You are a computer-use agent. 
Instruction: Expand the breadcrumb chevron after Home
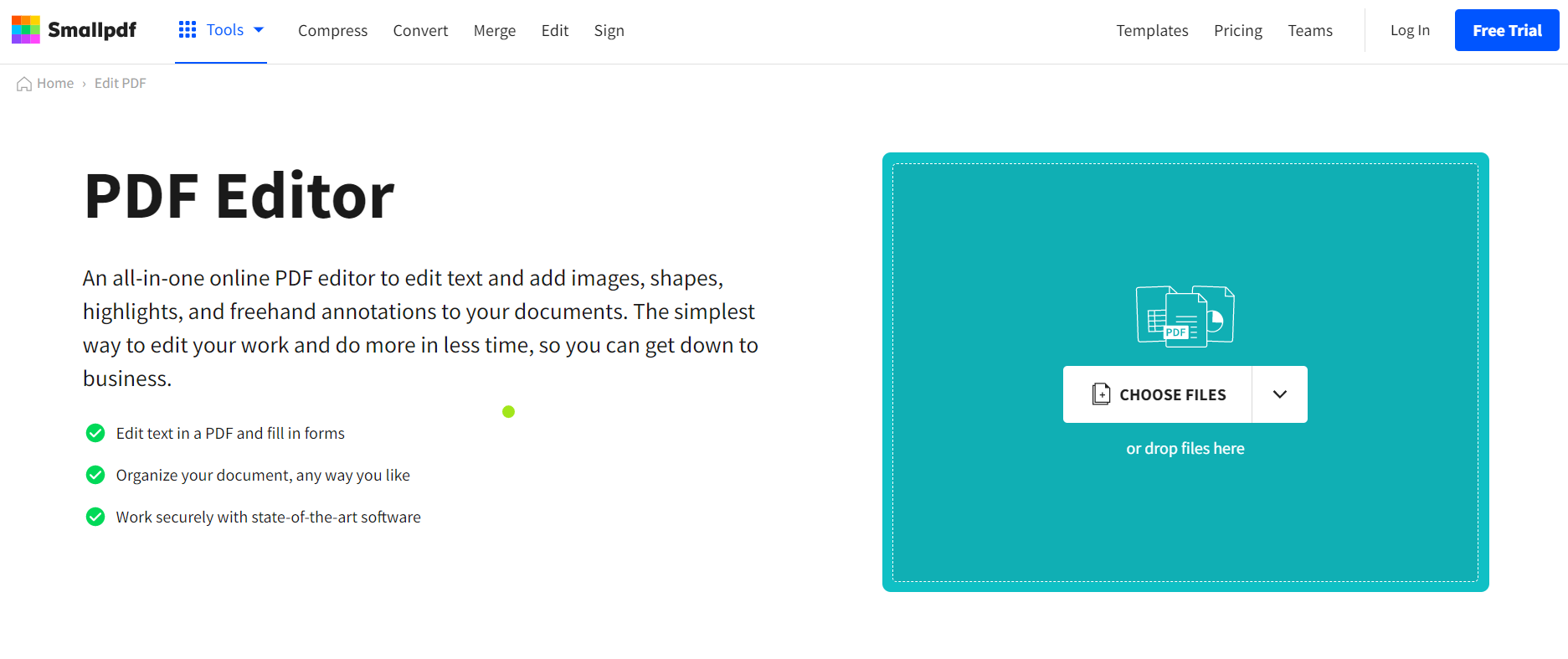point(84,84)
